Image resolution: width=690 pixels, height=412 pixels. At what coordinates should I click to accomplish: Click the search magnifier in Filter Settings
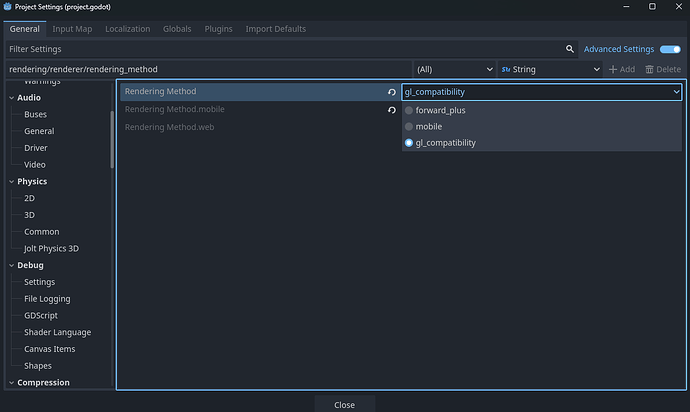point(570,49)
